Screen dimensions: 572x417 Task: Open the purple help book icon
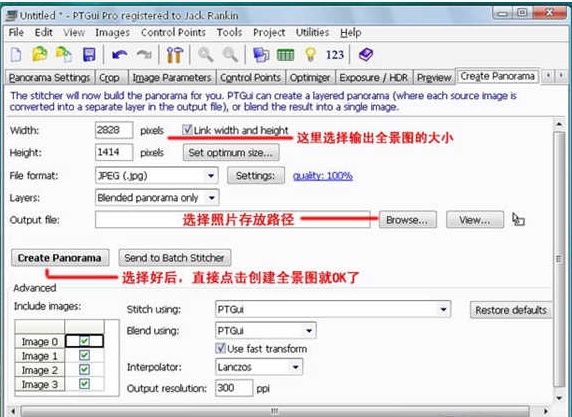[x=366, y=55]
